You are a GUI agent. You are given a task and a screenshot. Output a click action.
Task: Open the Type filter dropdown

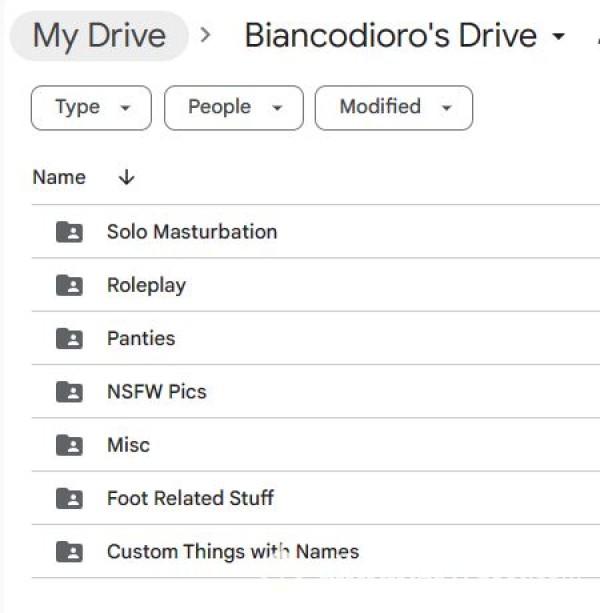point(91,107)
